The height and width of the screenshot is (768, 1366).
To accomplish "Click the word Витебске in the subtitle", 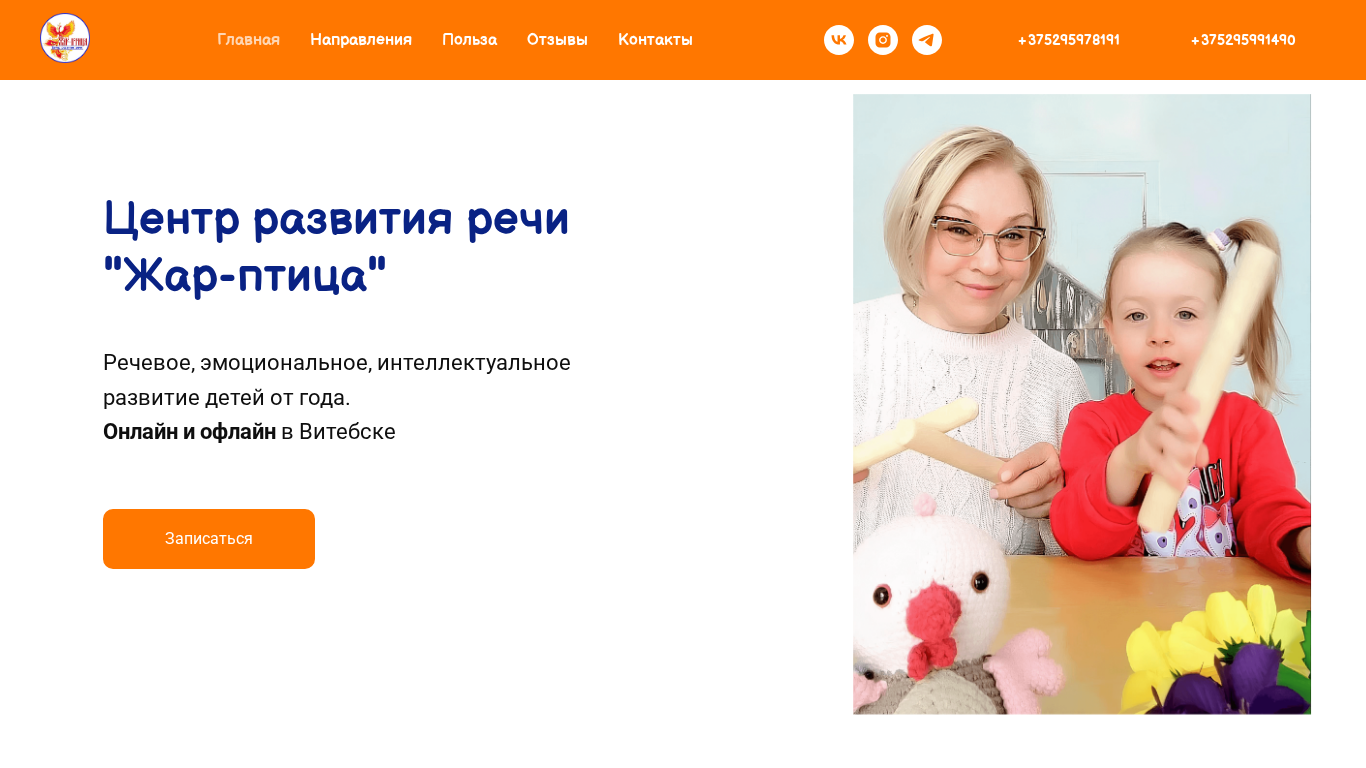I will (347, 432).
